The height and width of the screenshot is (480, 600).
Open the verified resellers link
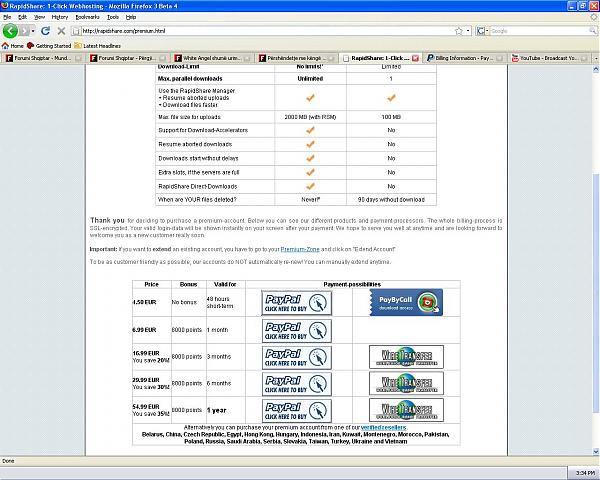(383, 428)
